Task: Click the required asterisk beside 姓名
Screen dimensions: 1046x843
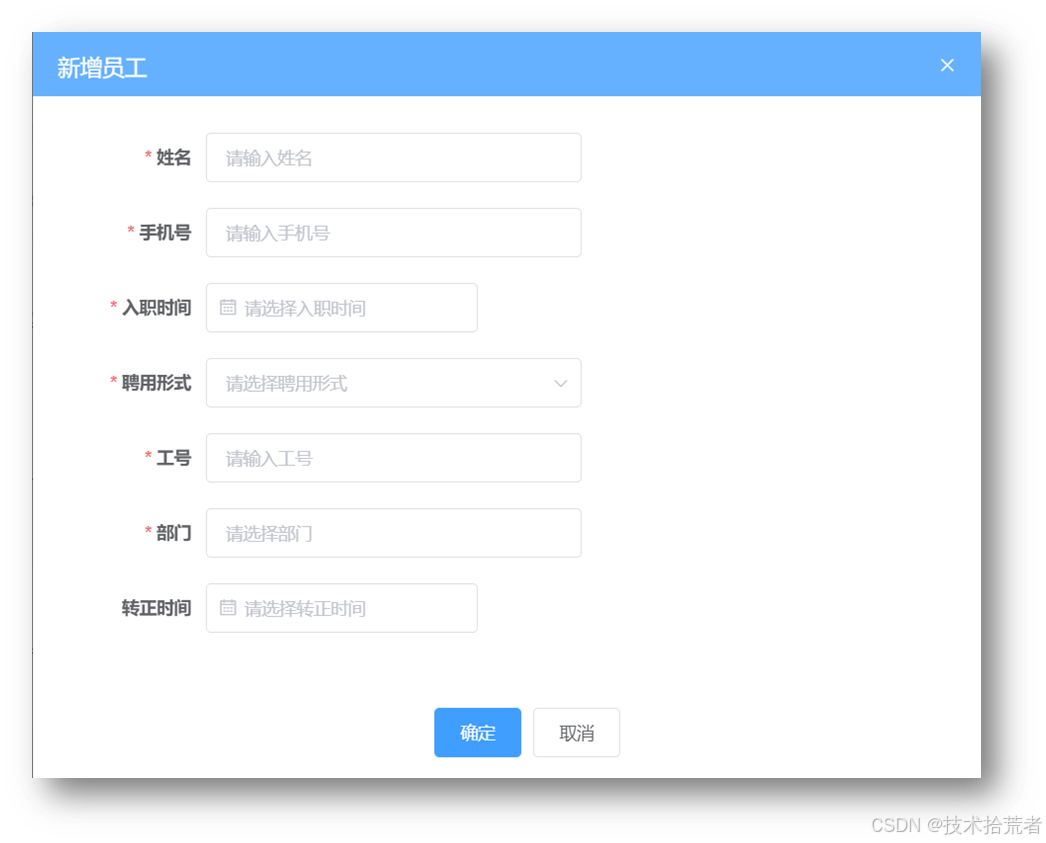Action: point(148,157)
